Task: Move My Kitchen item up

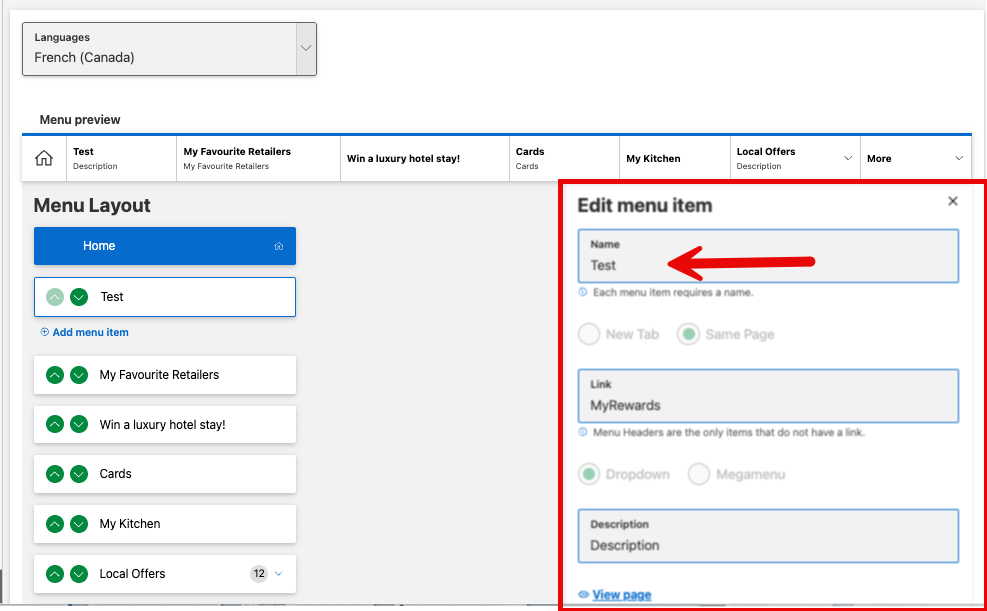Action: coord(55,524)
